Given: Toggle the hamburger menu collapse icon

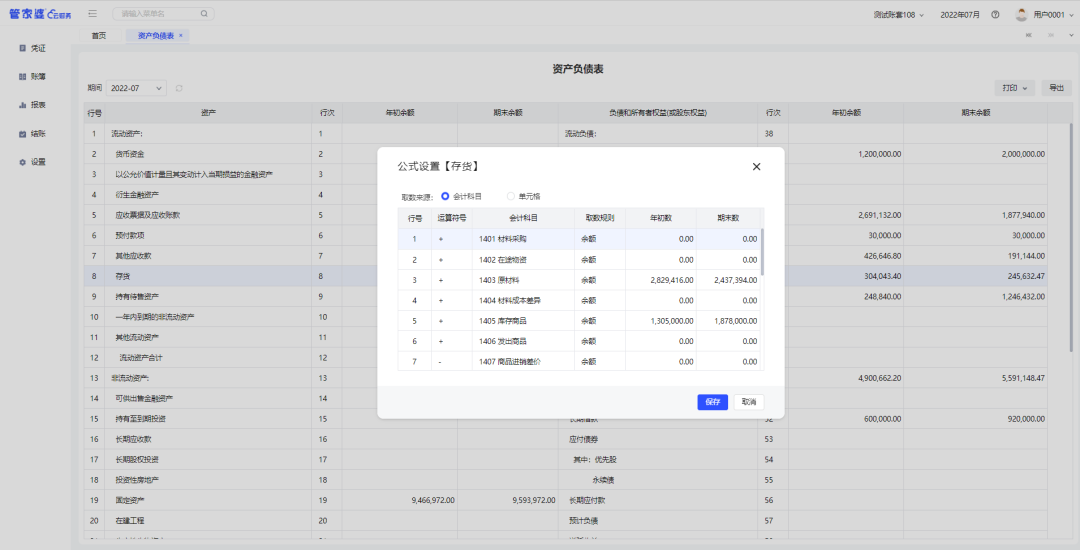Looking at the screenshot, I should (92, 14).
